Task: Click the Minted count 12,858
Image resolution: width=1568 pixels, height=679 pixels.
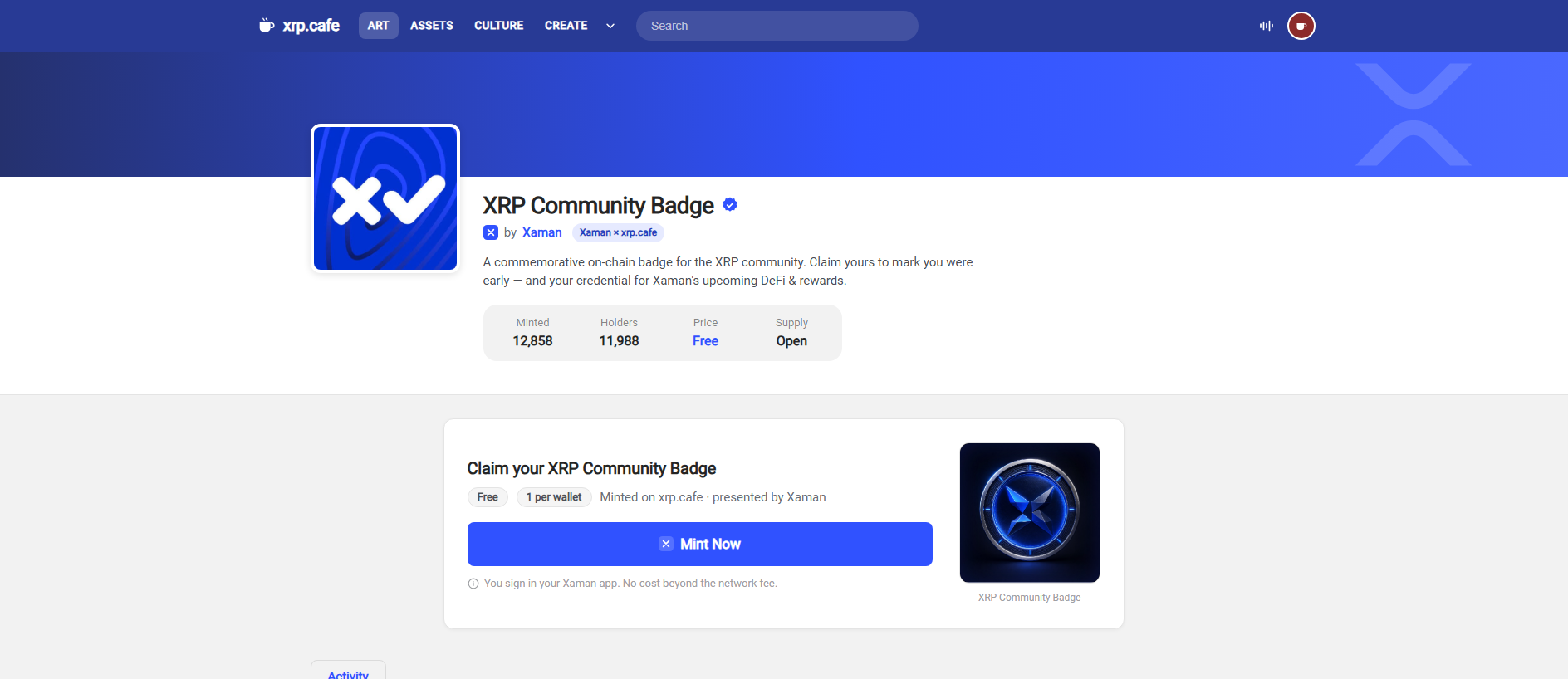Action: coord(532,341)
